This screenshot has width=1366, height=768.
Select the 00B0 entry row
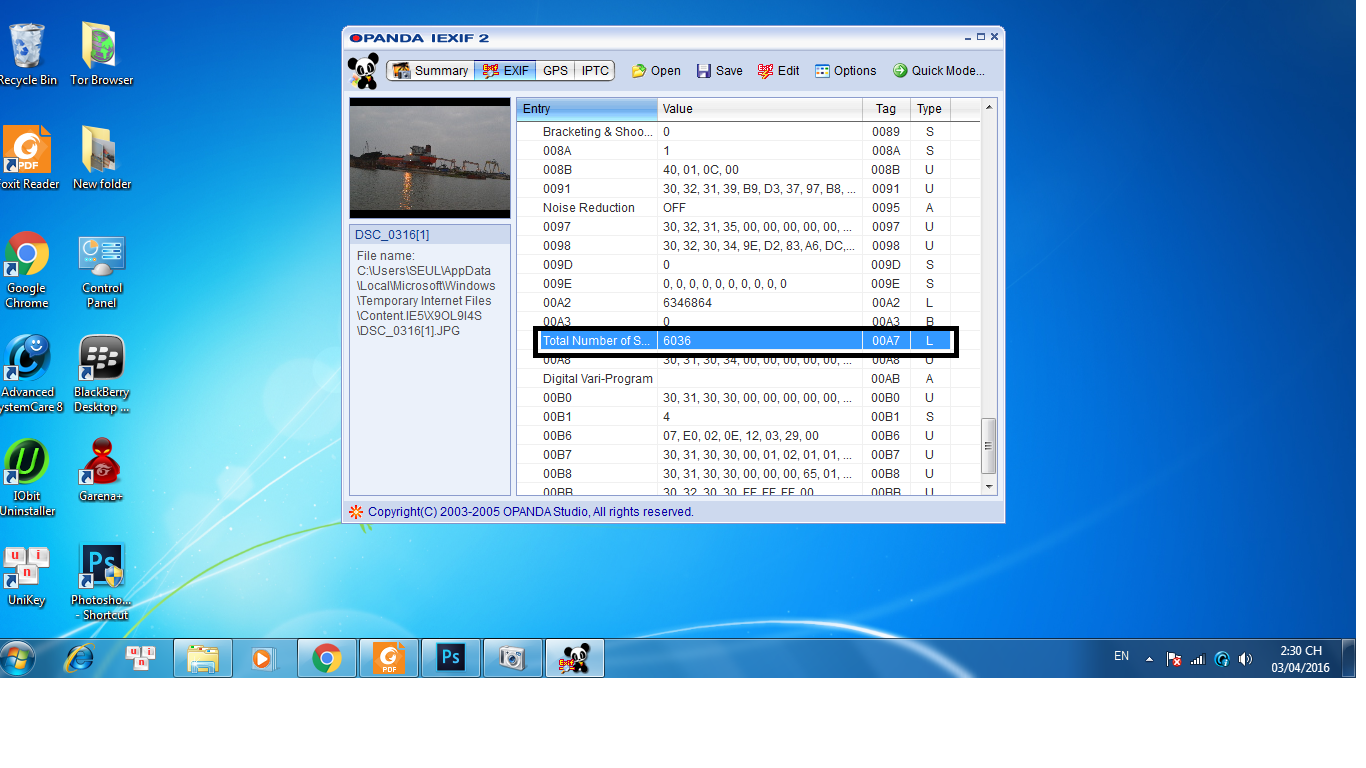point(748,398)
